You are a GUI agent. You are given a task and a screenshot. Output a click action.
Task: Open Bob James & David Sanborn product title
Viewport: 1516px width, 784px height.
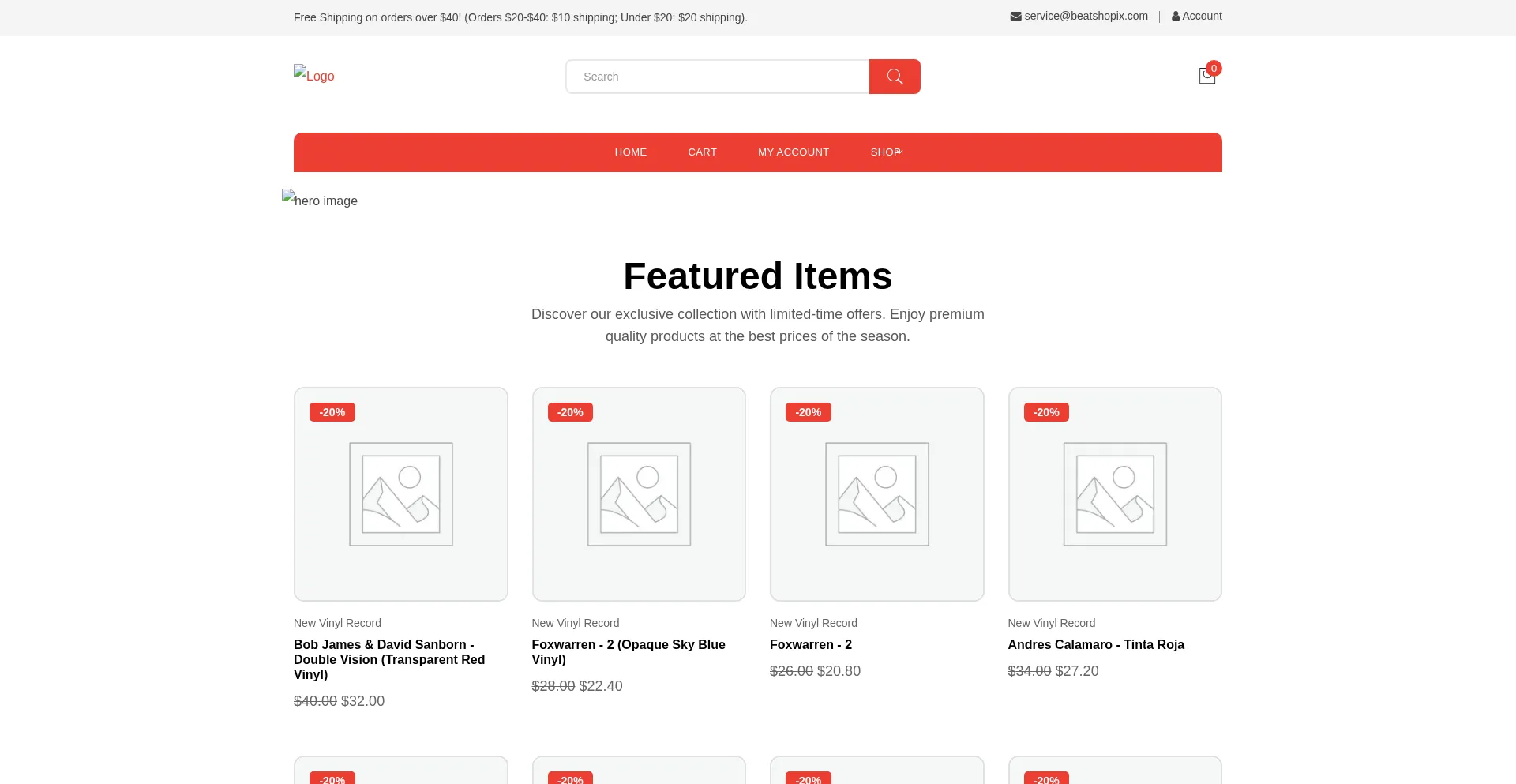coord(389,659)
